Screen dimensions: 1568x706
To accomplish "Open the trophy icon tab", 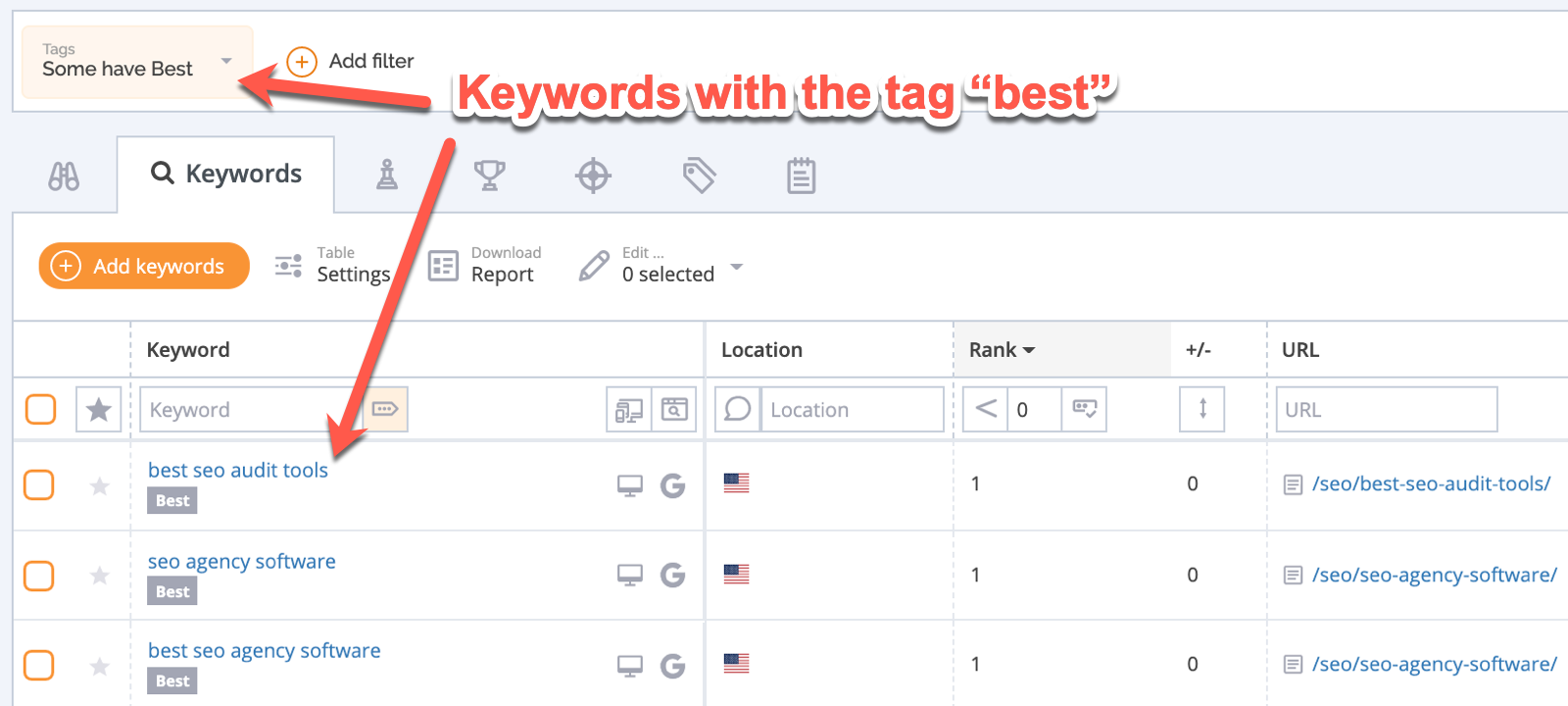I will click(489, 176).
